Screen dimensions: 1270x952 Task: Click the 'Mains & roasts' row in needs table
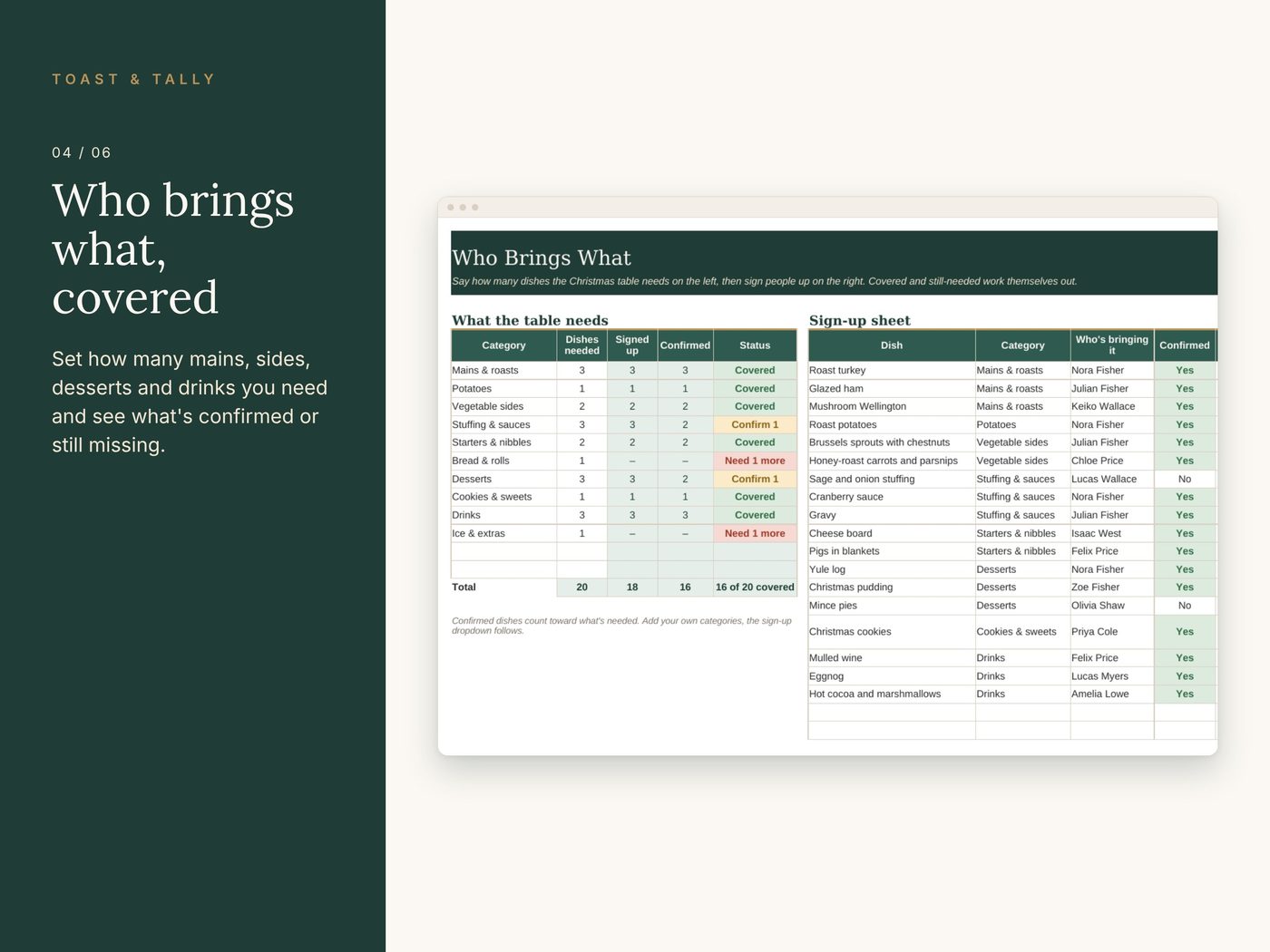tap(623, 370)
